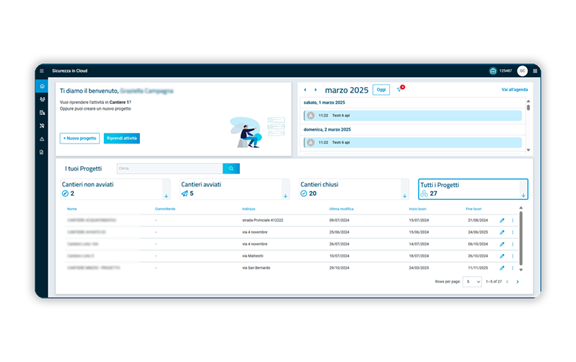
Task: Expand the Cantieri non avviati card arrow
Action: [166, 196]
